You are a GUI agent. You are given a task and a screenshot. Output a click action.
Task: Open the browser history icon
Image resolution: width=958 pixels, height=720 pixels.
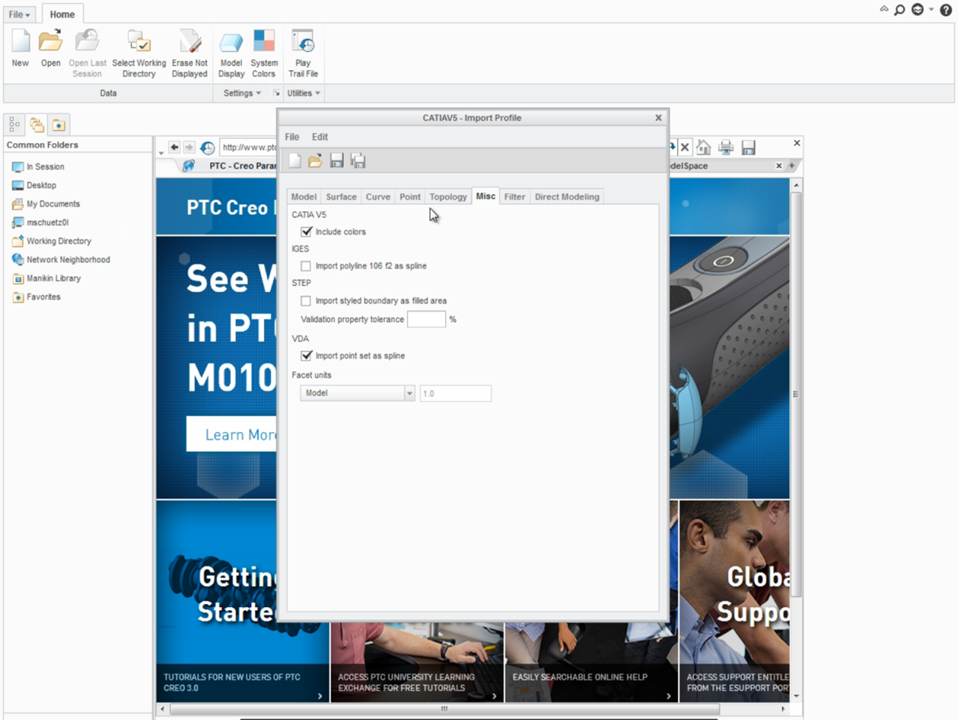tap(208, 147)
